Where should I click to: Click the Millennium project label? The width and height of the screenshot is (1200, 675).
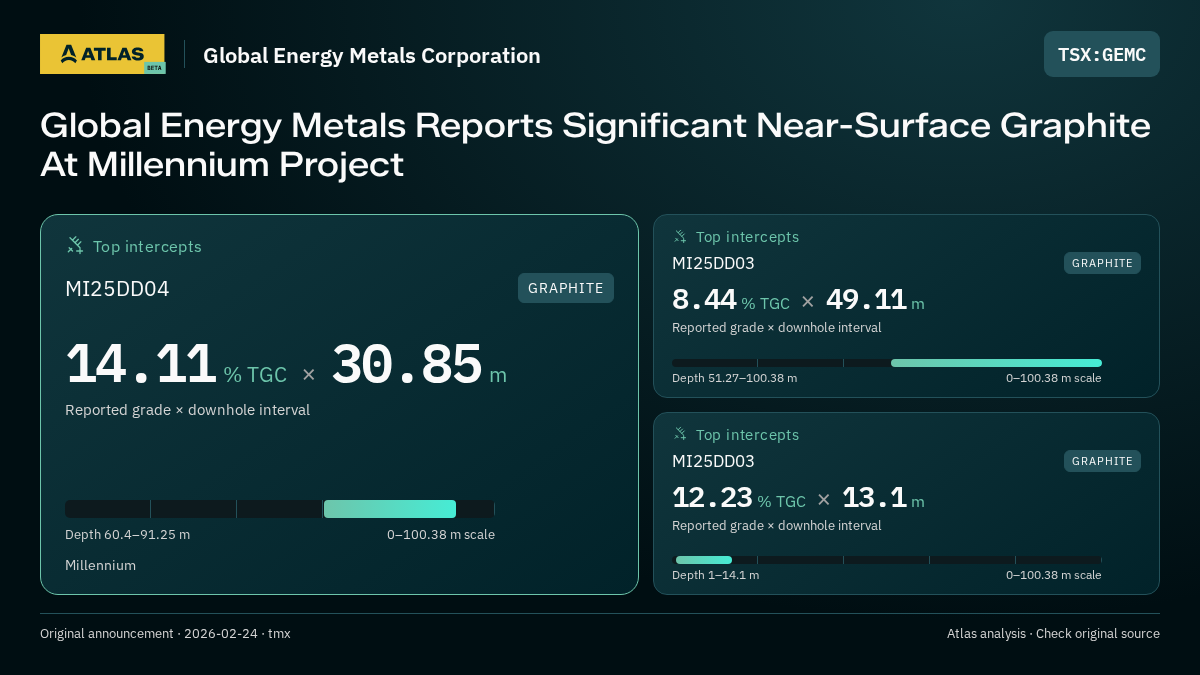tap(100, 566)
